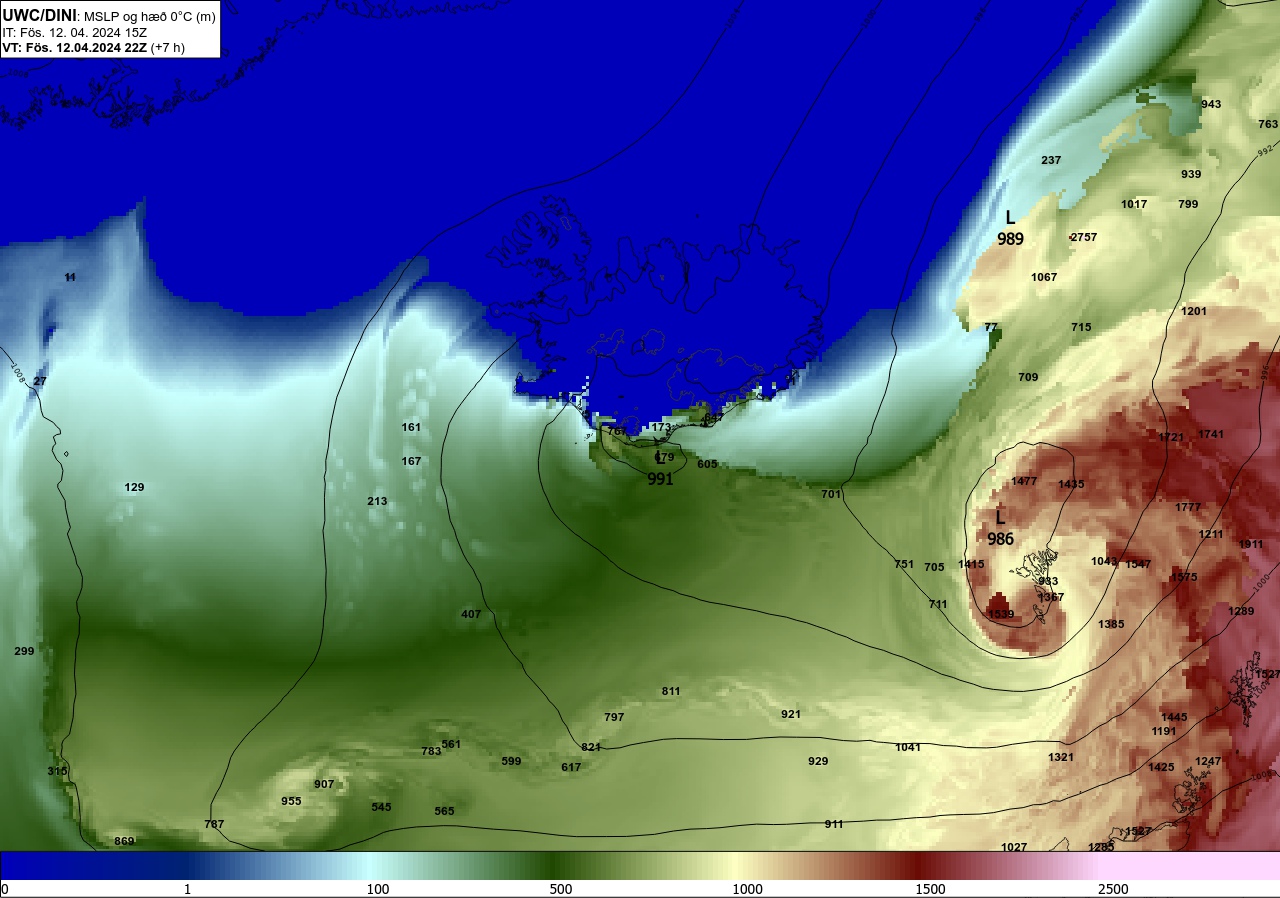This screenshot has height=898, width=1280.
Task: Click the 0 label on the color scale
Action: [x=4, y=889]
